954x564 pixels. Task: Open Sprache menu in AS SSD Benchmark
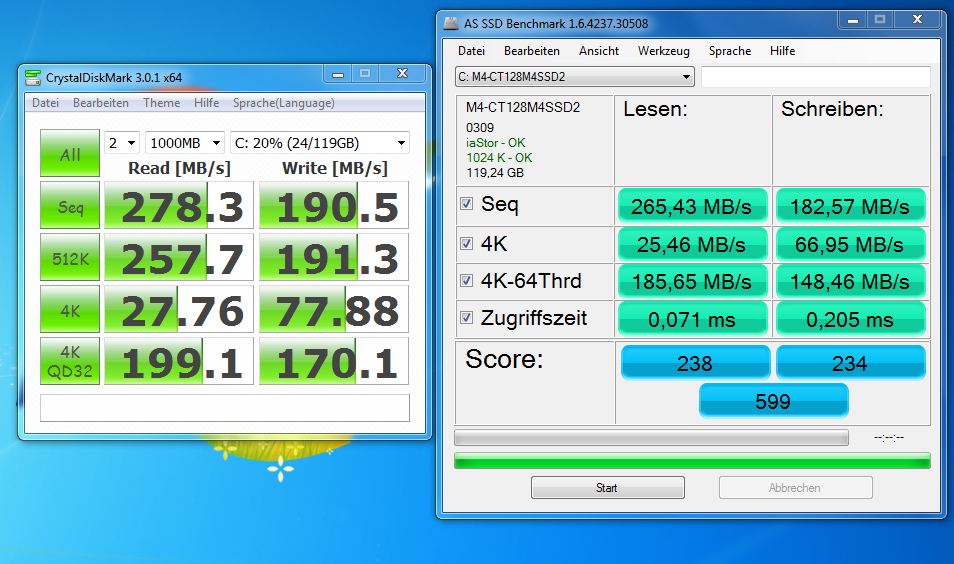[x=730, y=51]
